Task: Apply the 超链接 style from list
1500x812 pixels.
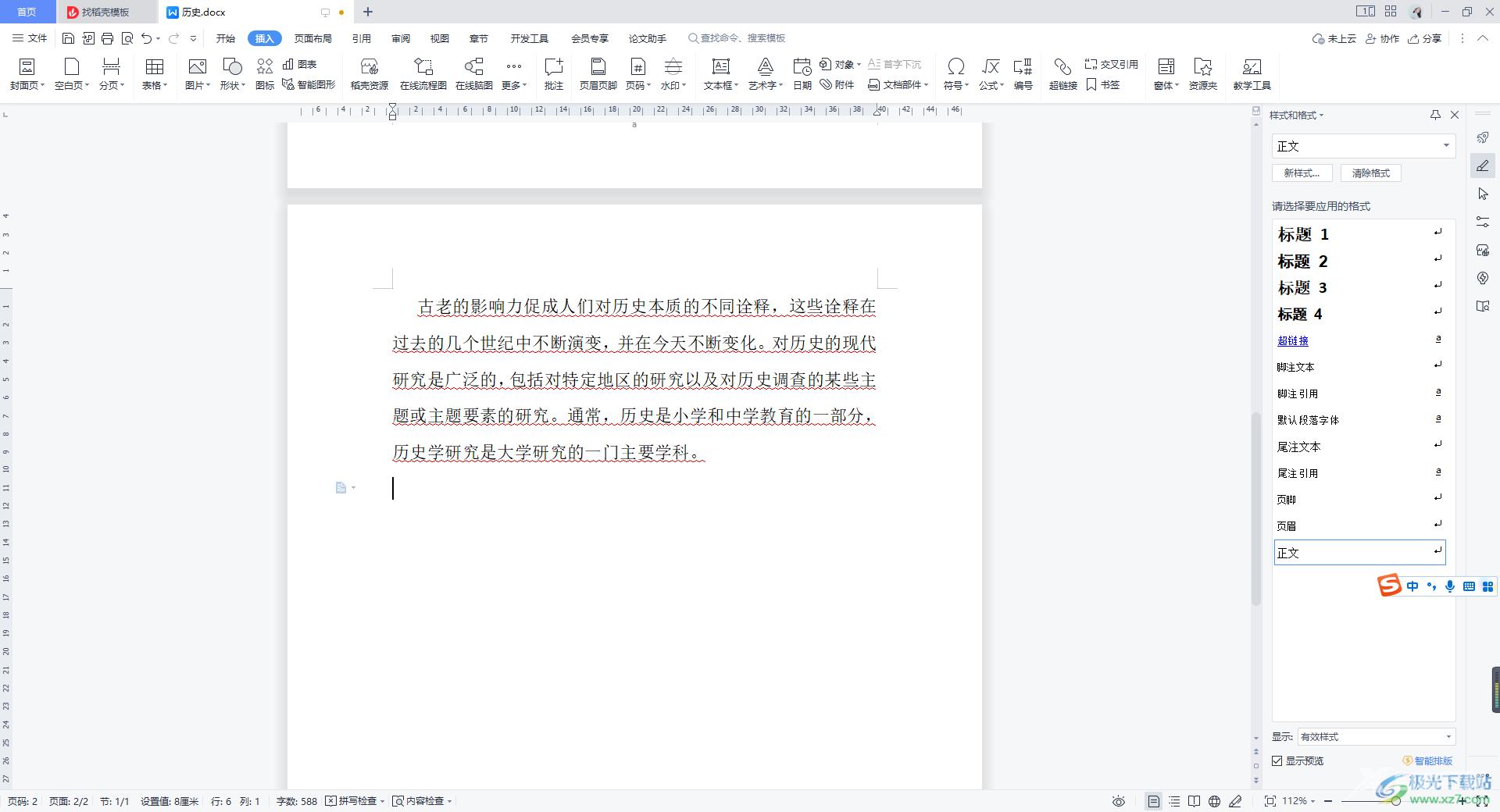Action: tap(1360, 340)
